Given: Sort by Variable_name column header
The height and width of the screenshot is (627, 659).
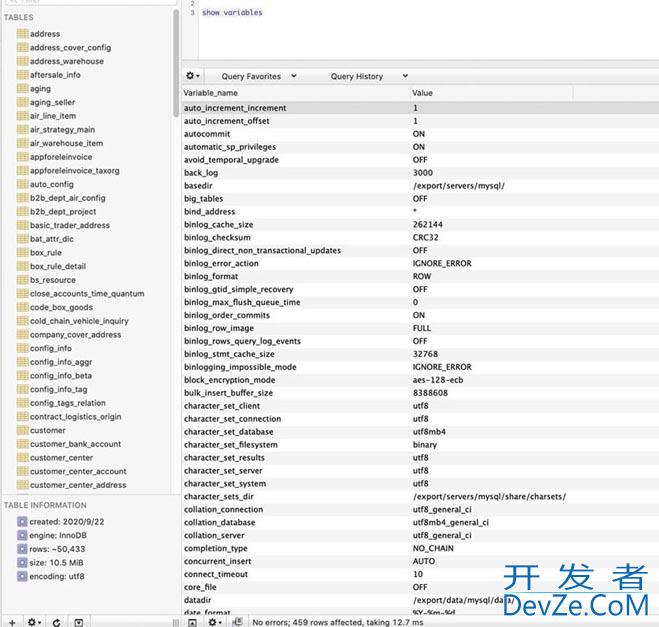Looking at the screenshot, I should coord(296,93).
